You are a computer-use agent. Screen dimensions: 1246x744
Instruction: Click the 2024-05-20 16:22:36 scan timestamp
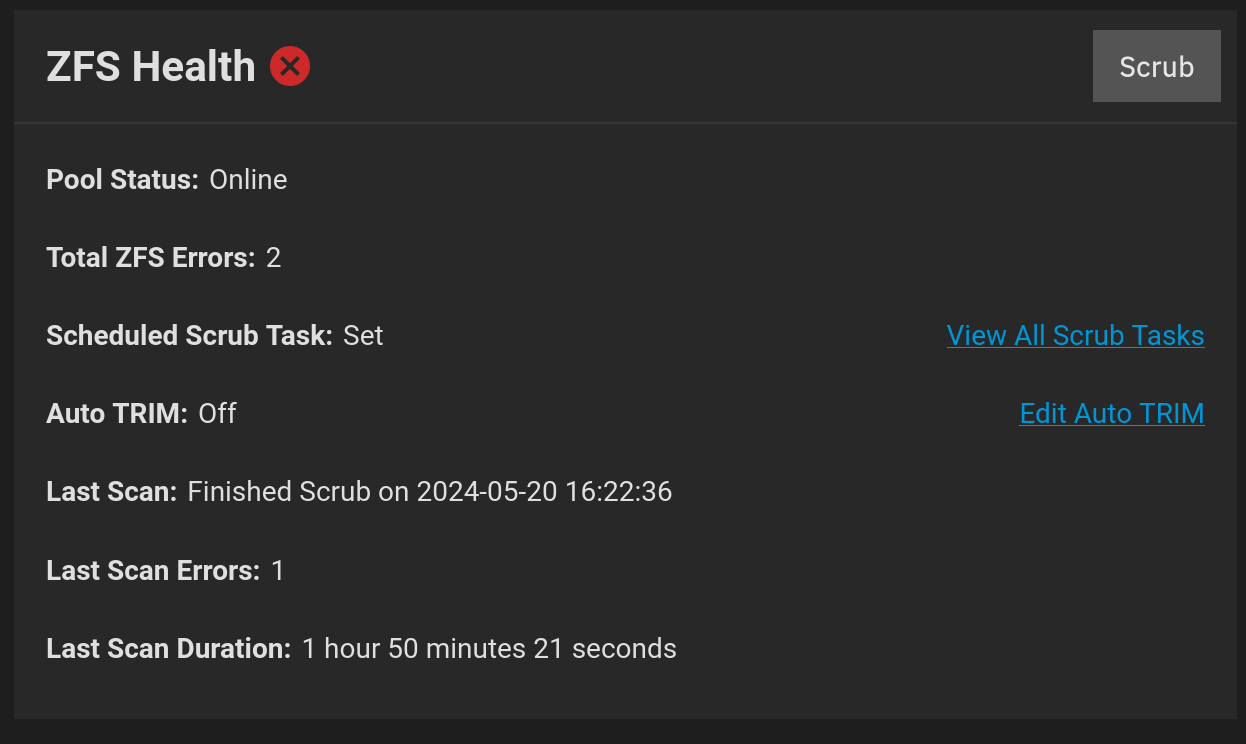[544, 491]
